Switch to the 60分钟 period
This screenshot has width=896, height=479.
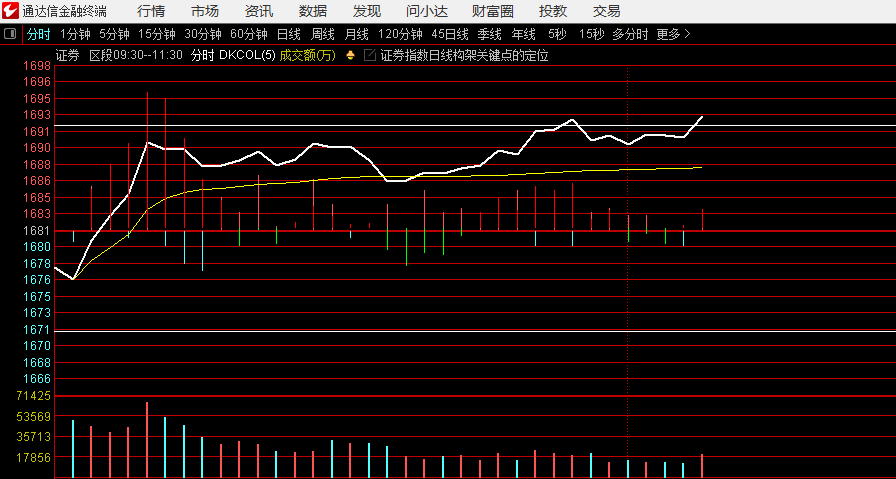coord(249,34)
